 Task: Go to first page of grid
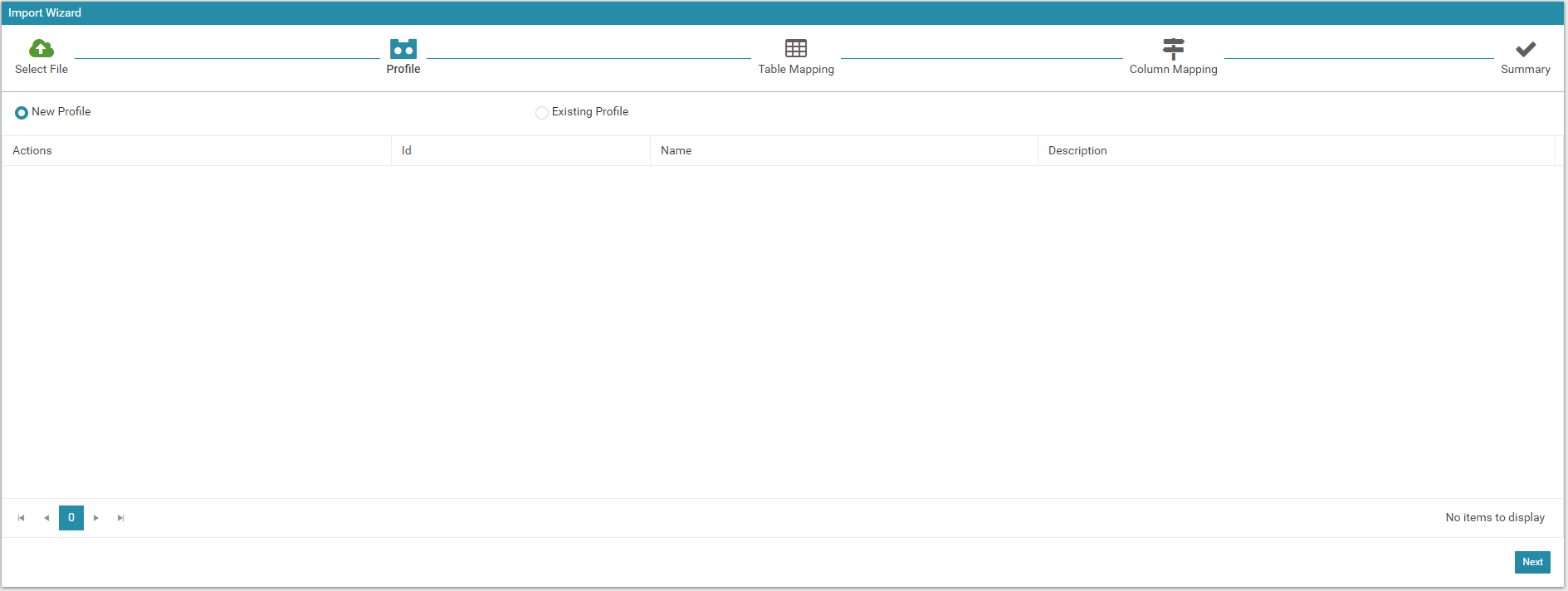click(22, 518)
